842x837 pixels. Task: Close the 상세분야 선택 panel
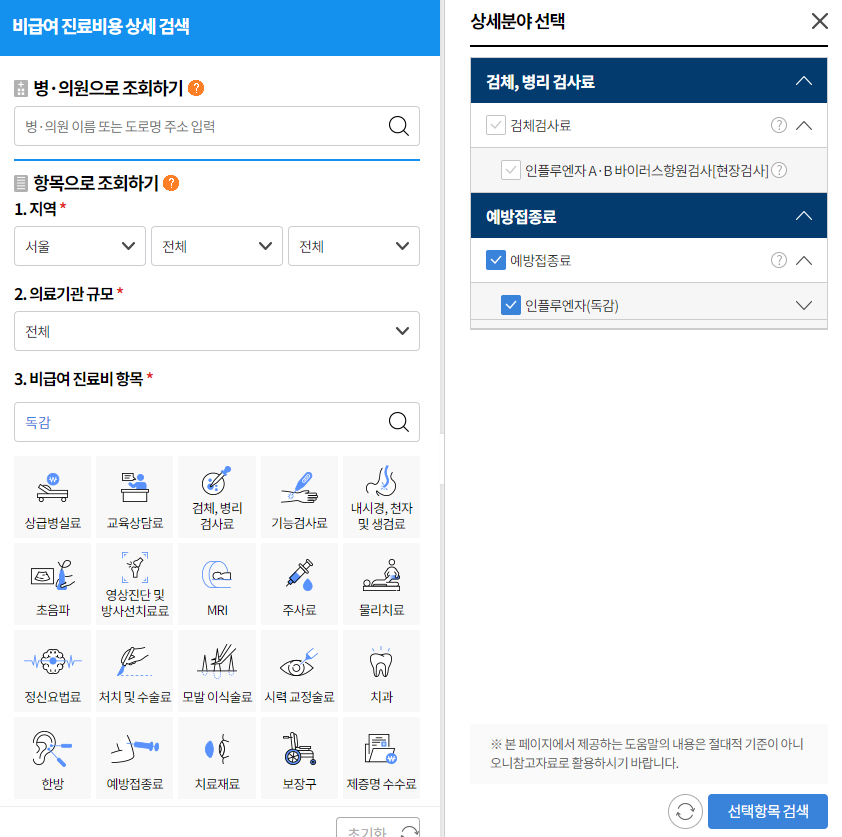(820, 21)
